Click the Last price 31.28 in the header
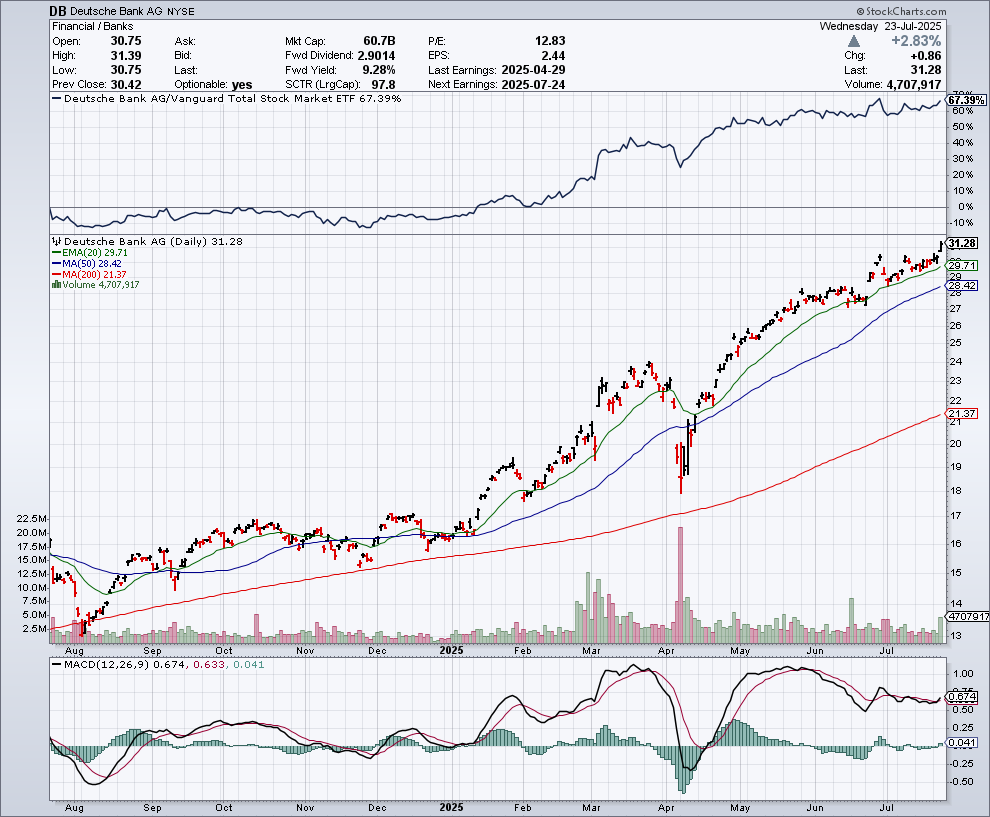 (926, 69)
